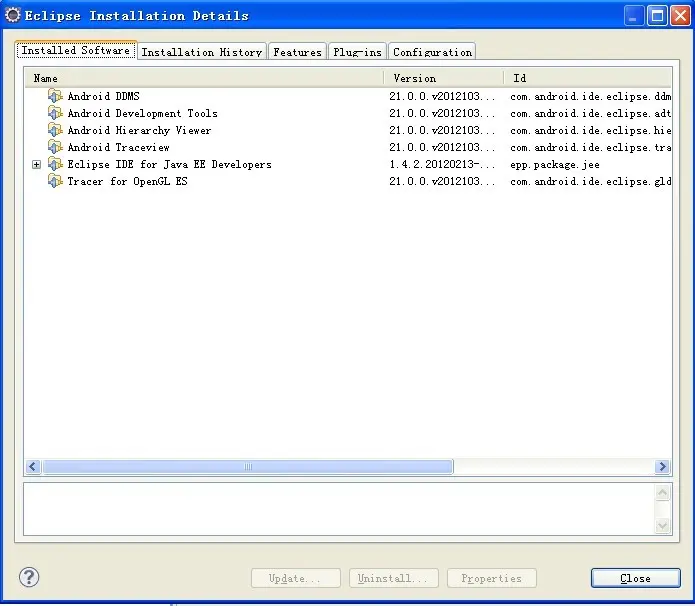
Task: Select the Android Development Tools row
Action: 348,113
